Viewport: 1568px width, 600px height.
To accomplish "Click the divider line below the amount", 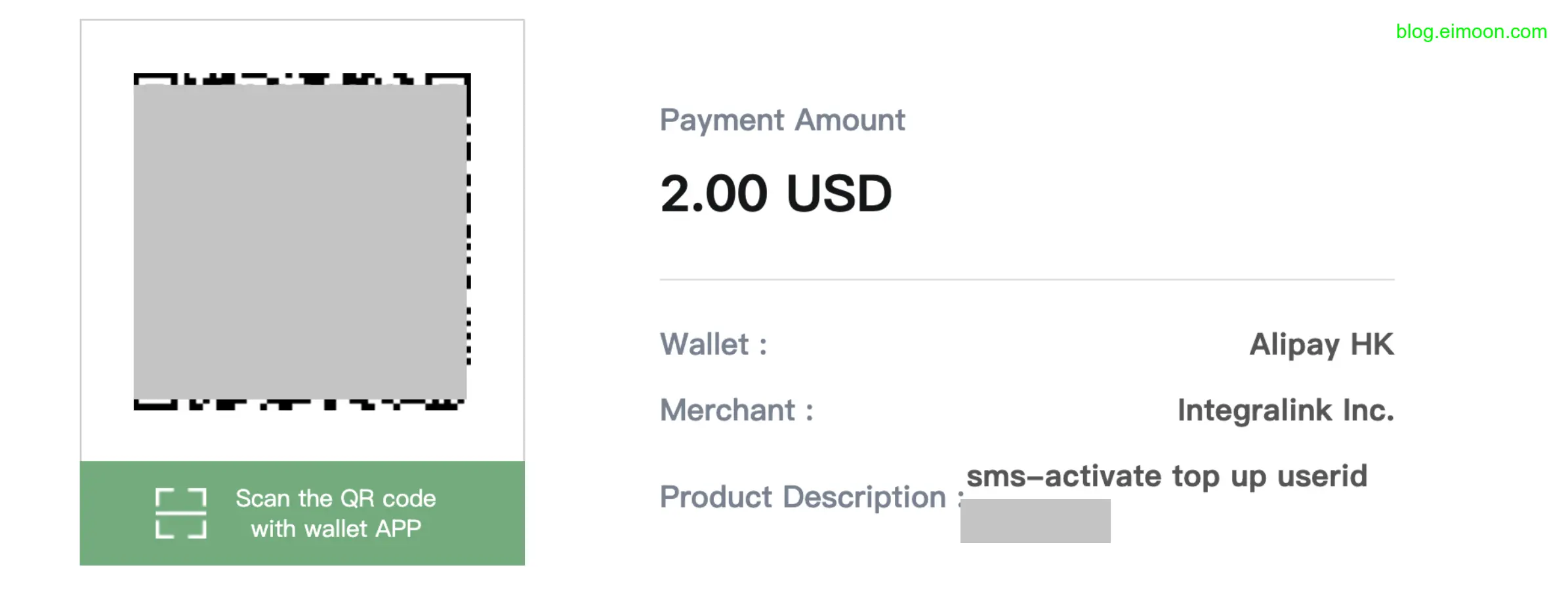I will 1027,280.
